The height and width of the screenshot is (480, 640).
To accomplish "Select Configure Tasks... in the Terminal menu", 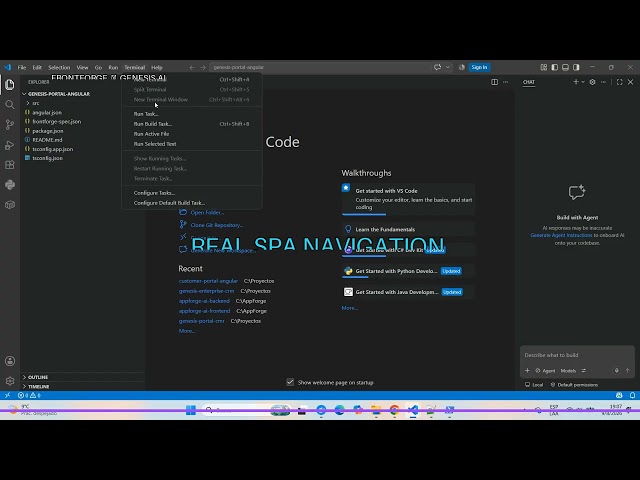I will tap(192, 193).
